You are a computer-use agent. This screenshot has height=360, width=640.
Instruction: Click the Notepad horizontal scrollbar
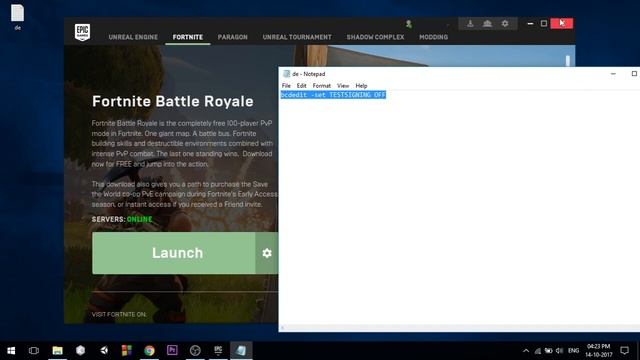click(459, 328)
